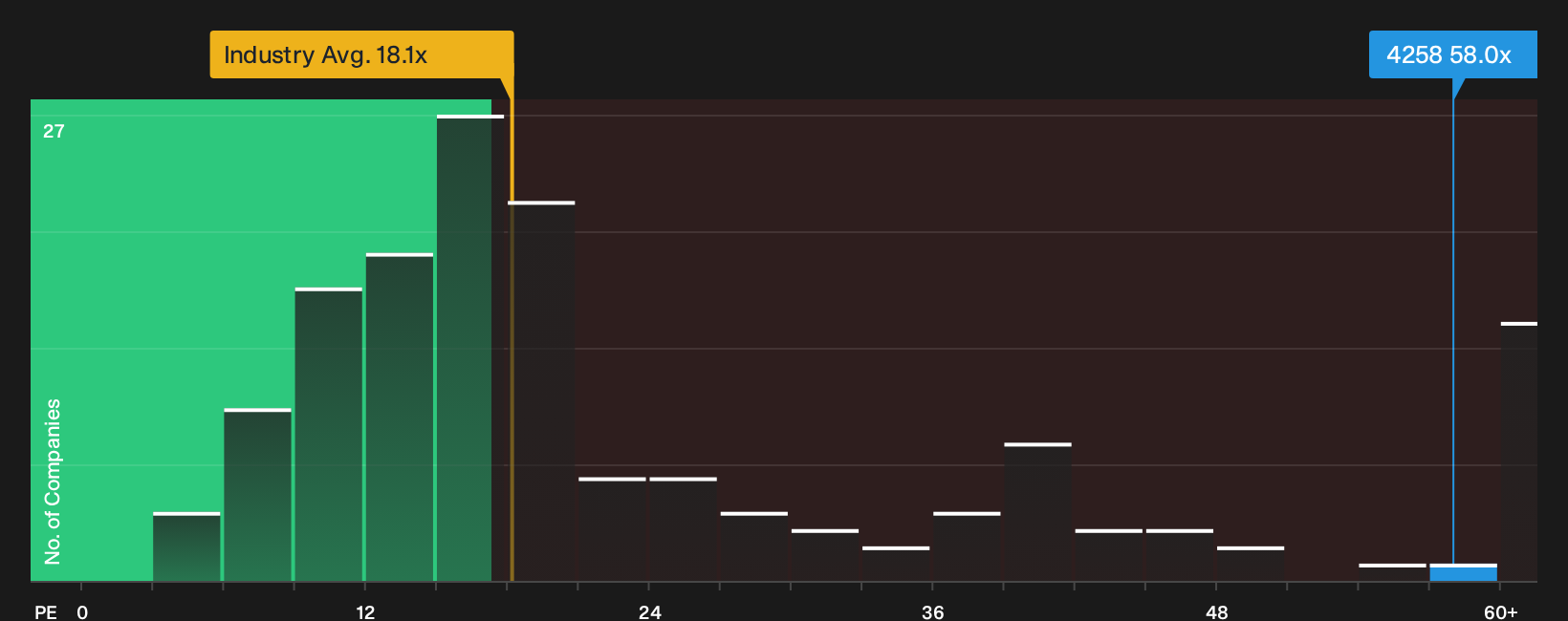The height and width of the screenshot is (621, 1568).
Task: Click the bar just right of the yellow line
Action: (543, 391)
